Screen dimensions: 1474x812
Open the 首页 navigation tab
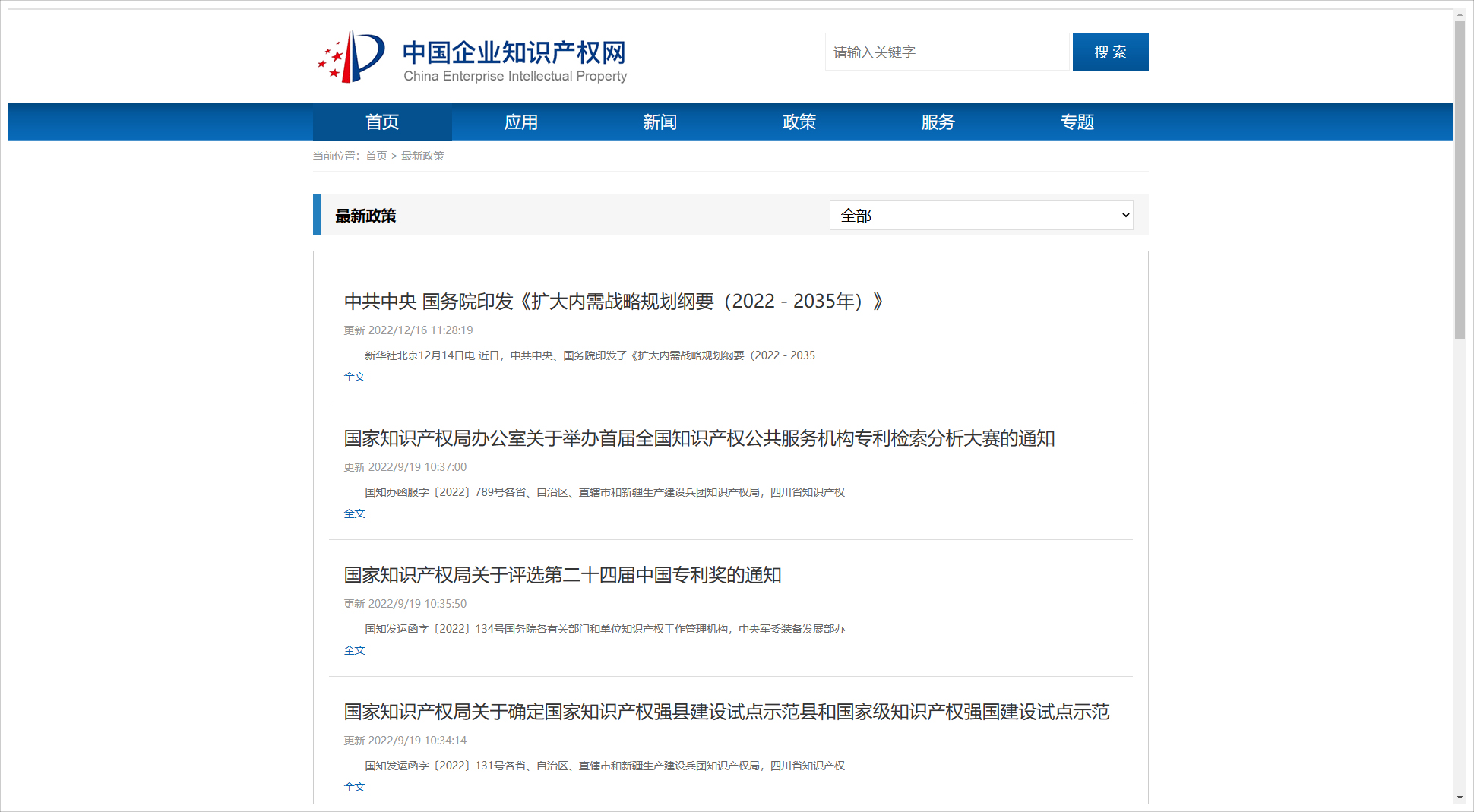coord(382,122)
